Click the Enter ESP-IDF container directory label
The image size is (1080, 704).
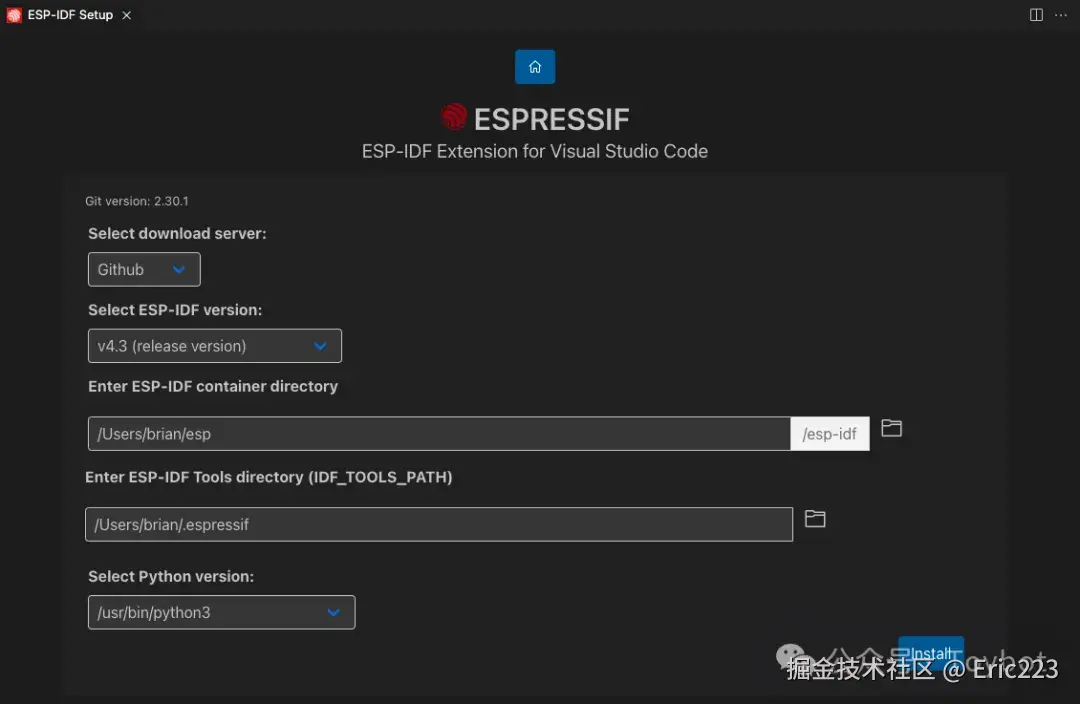click(213, 386)
